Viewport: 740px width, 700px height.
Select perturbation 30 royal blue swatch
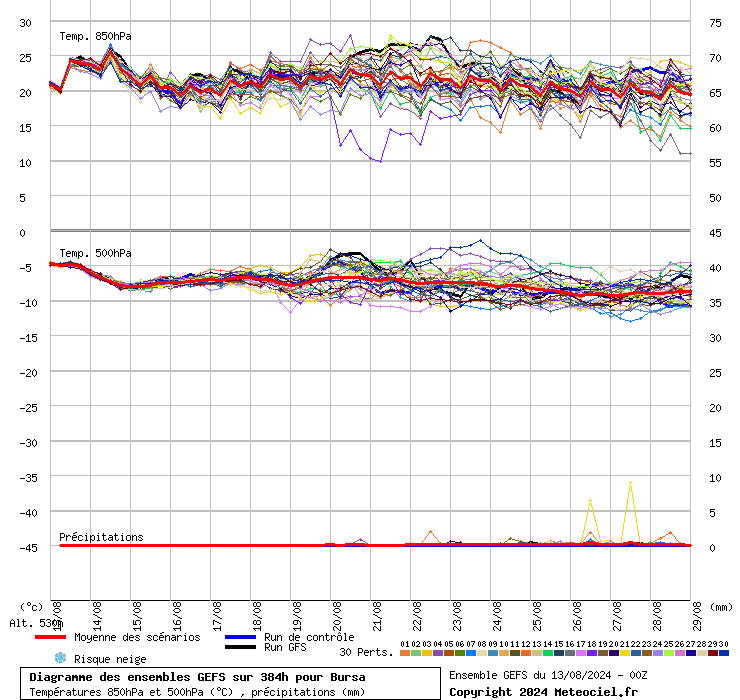[723, 653]
